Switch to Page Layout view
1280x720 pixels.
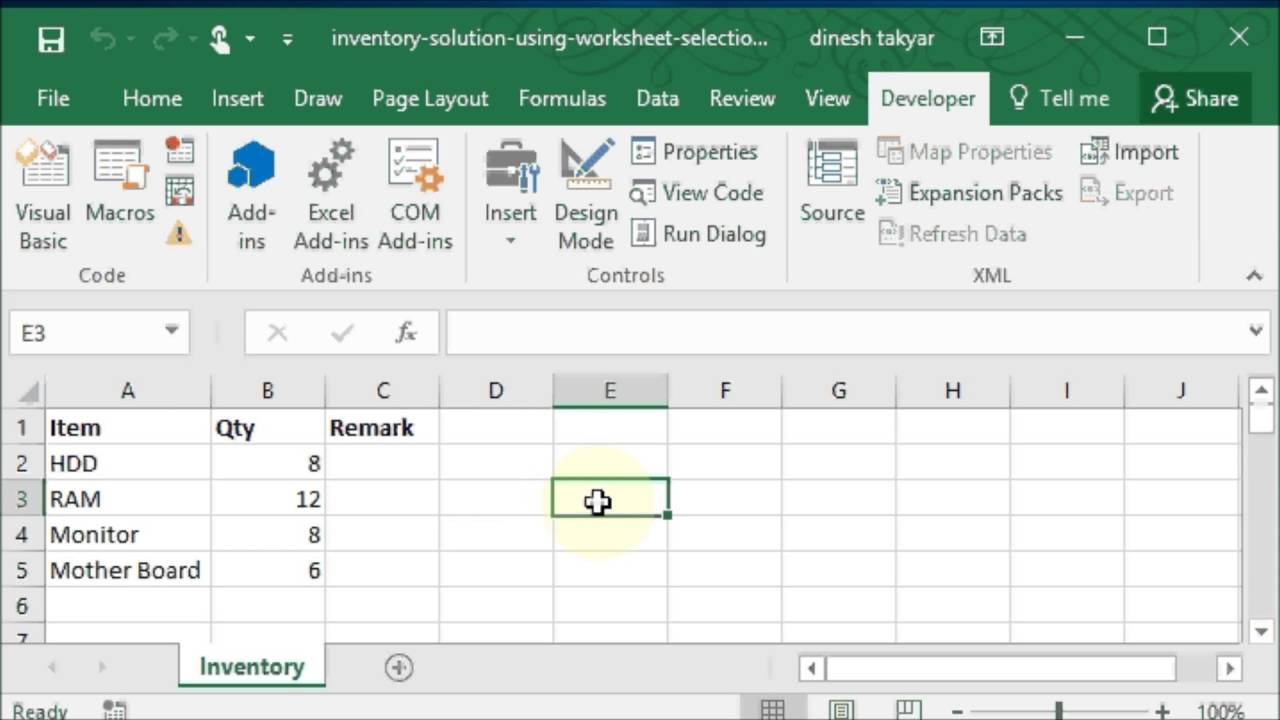[841, 711]
